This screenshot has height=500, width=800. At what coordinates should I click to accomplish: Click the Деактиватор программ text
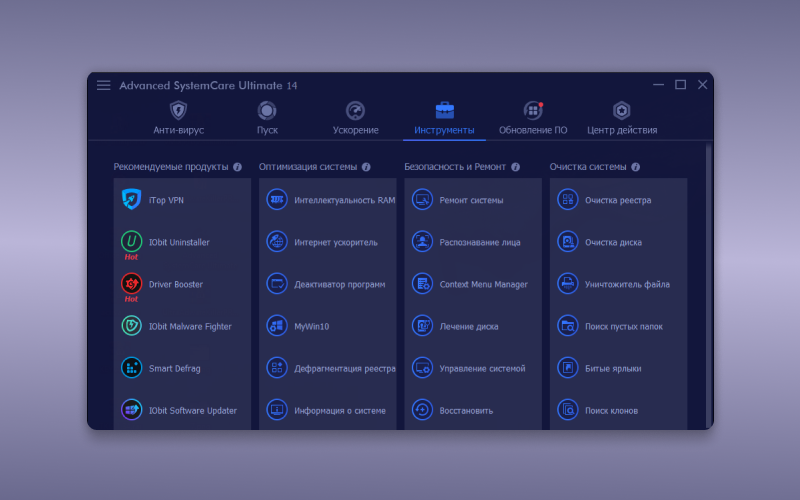pyautogui.click(x=339, y=284)
